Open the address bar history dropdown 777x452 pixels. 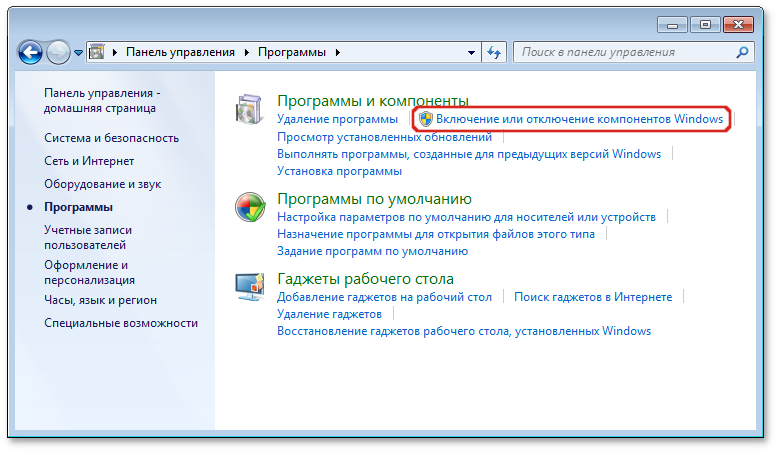(471, 53)
